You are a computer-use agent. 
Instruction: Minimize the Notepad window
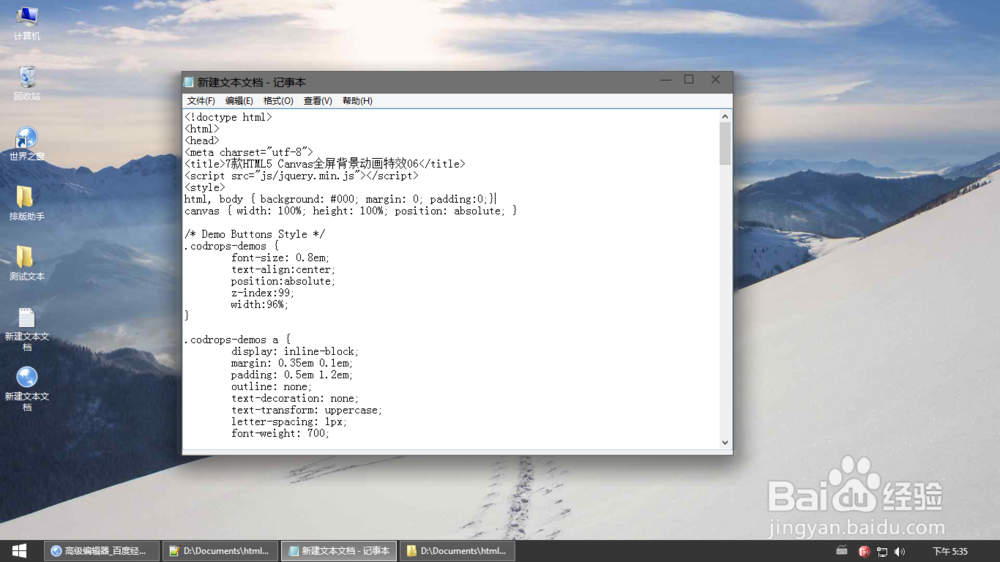pos(665,80)
